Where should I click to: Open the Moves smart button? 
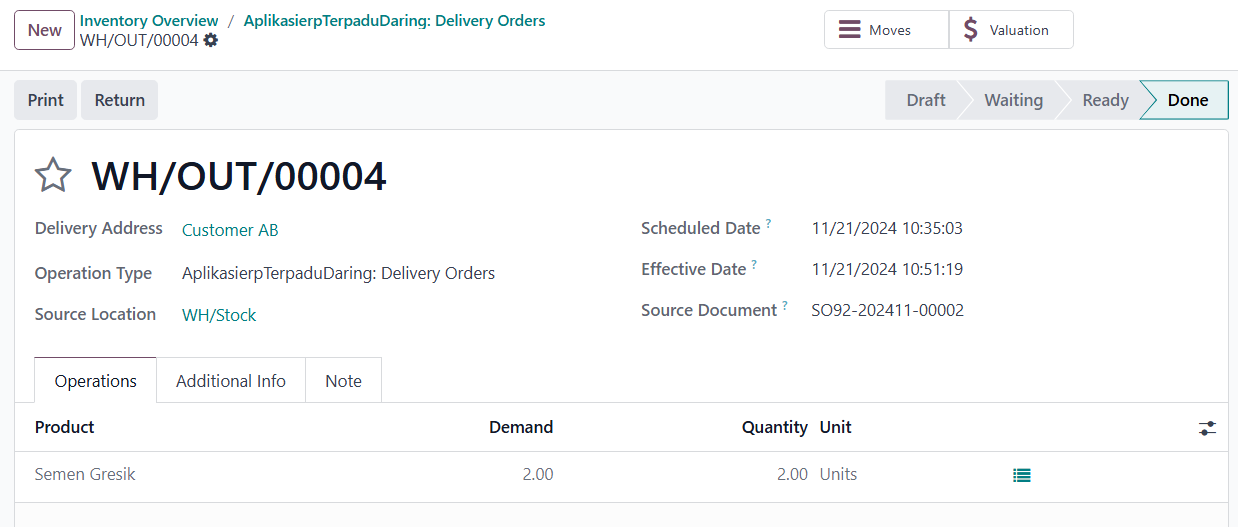point(886,30)
